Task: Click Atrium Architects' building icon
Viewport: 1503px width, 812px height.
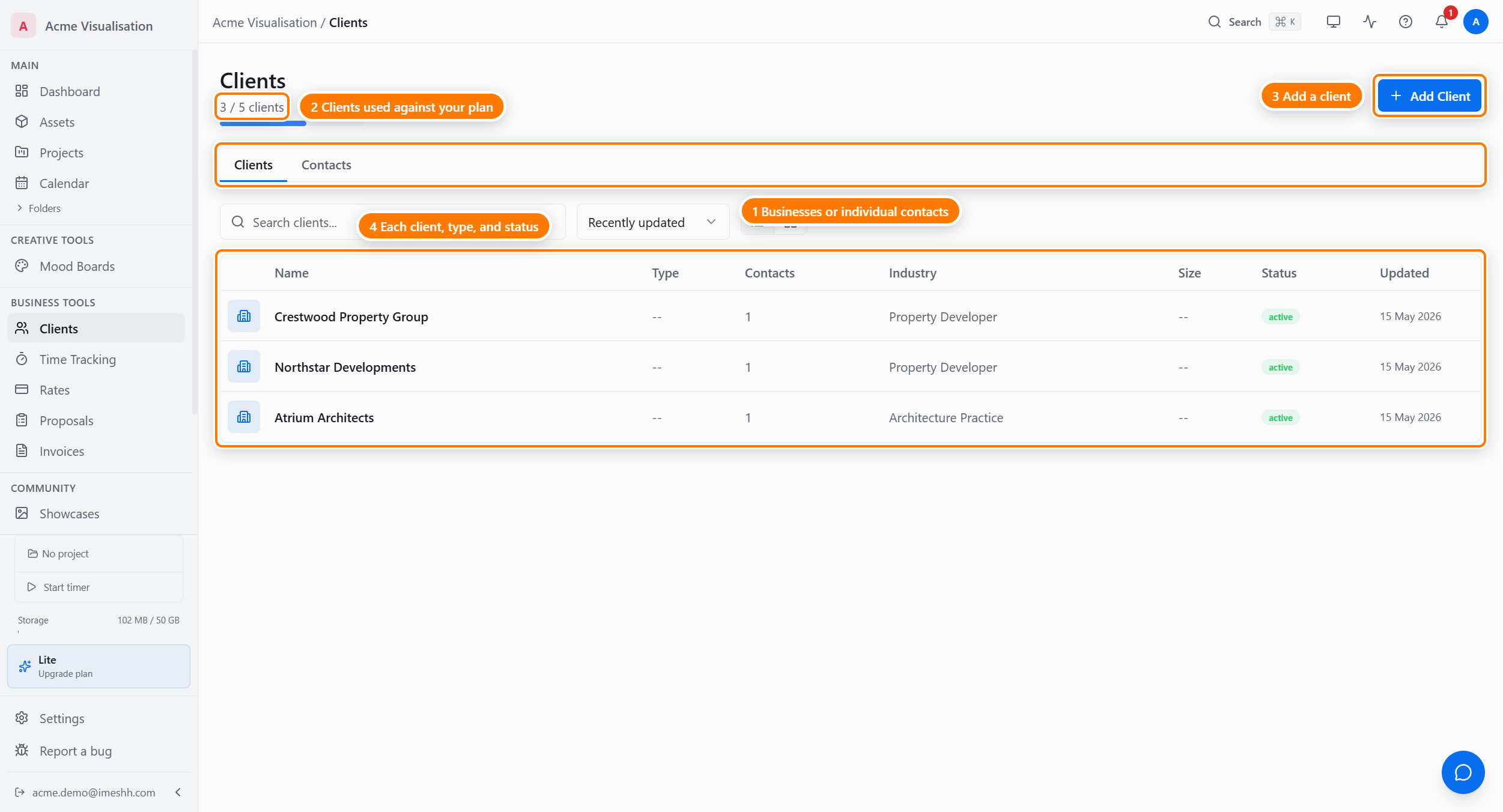Action: [244, 417]
